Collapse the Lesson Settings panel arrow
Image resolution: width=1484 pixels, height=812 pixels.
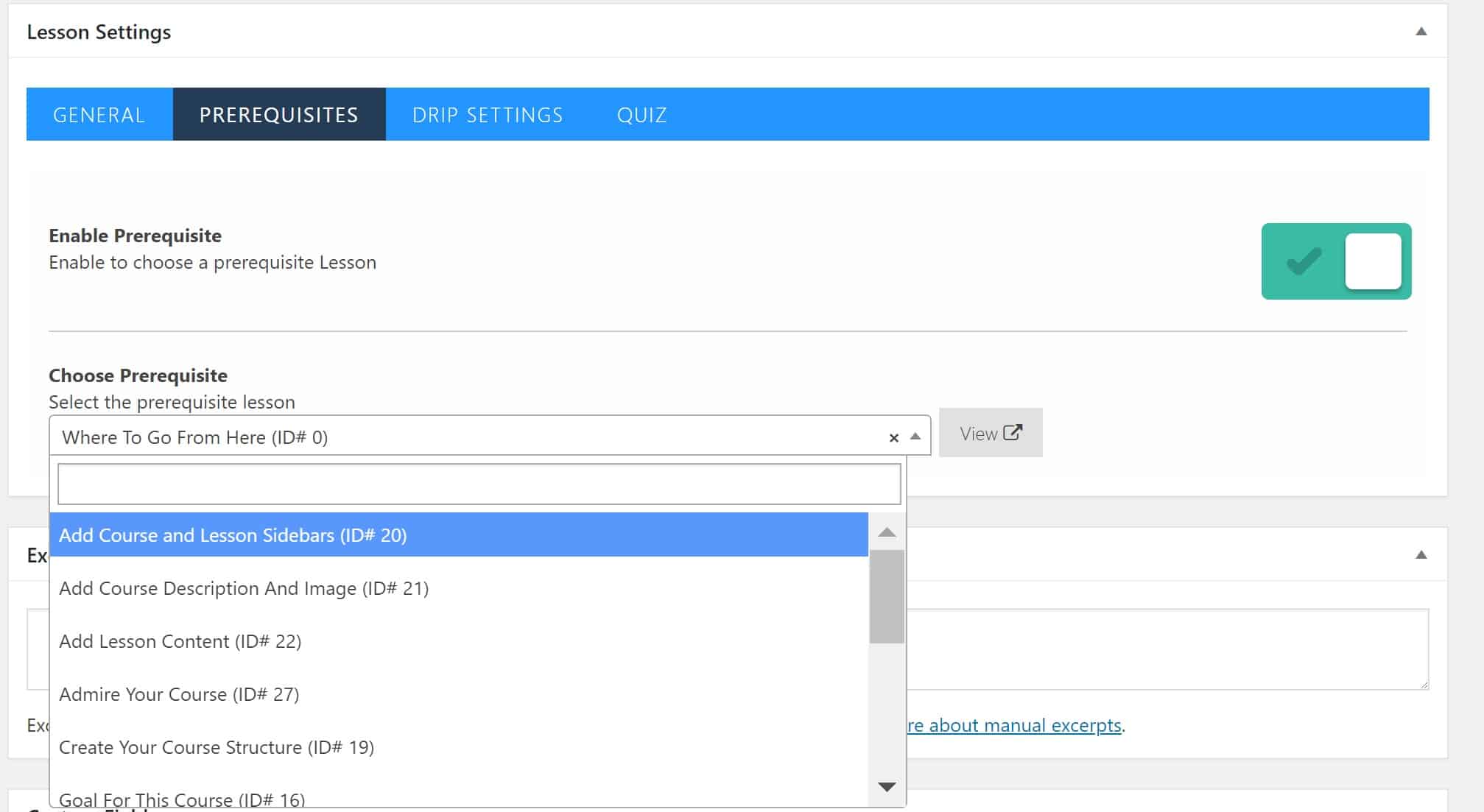pyautogui.click(x=1421, y=32)
